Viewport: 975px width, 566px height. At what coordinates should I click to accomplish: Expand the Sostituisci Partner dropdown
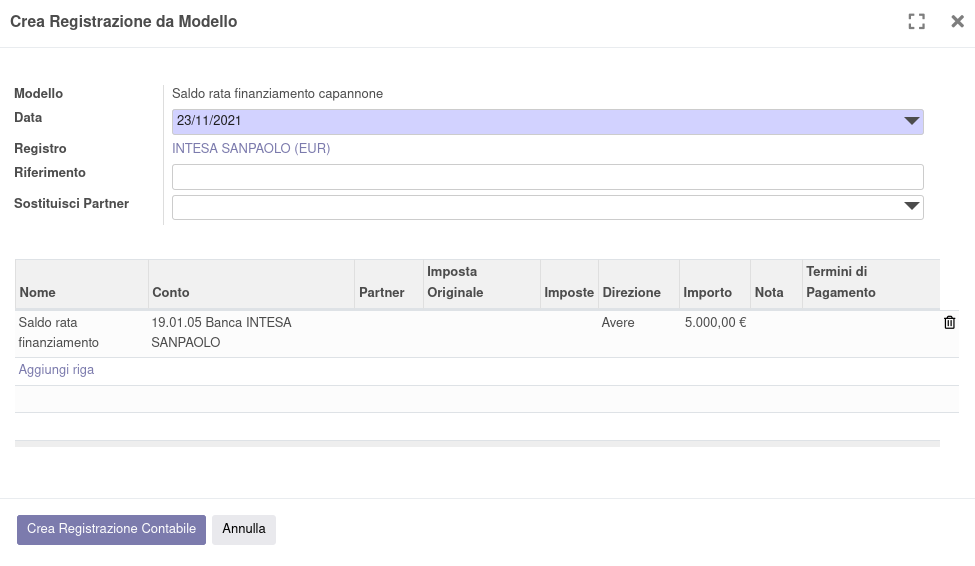pyautogui.click(x=911, y=207)
